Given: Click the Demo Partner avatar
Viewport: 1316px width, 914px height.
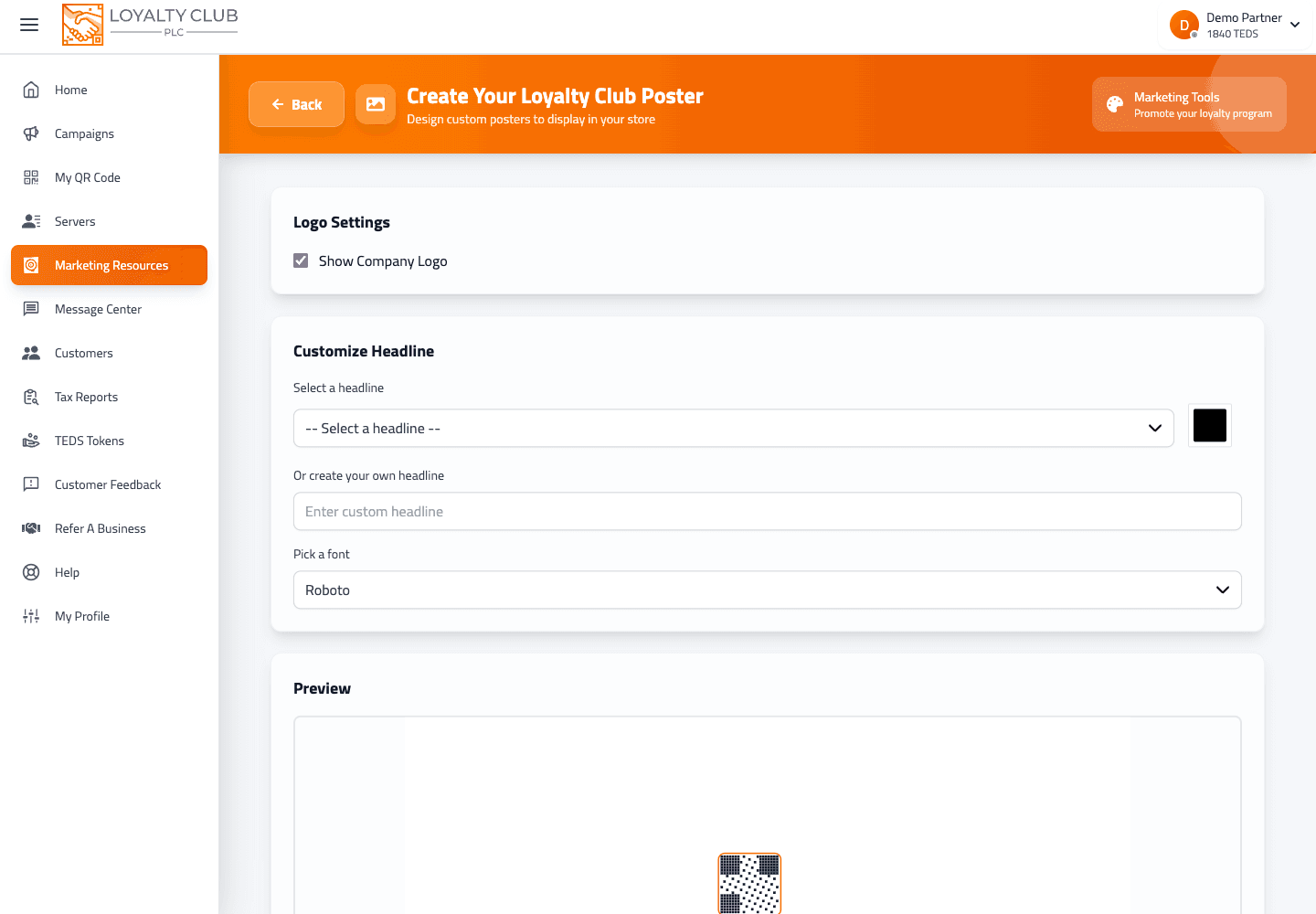Looking at the screenshot, I should pyautogui.click(x=1184, y=25).
